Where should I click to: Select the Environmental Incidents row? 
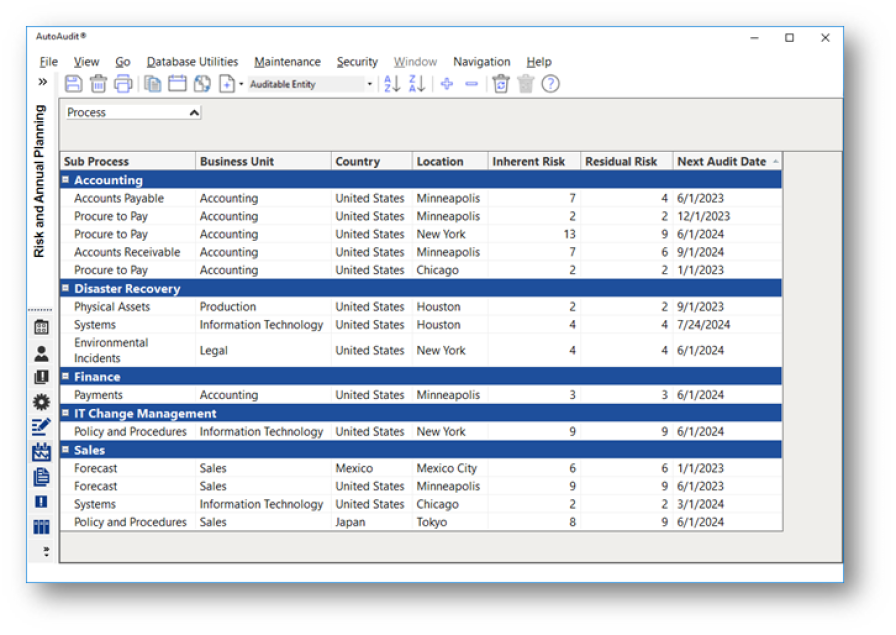coord(421,350)
